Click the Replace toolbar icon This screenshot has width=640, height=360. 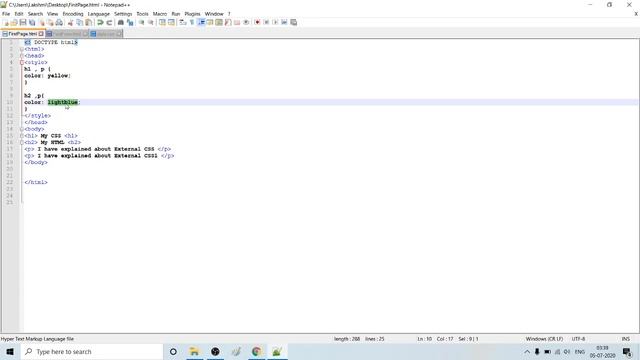pos(130,22)
